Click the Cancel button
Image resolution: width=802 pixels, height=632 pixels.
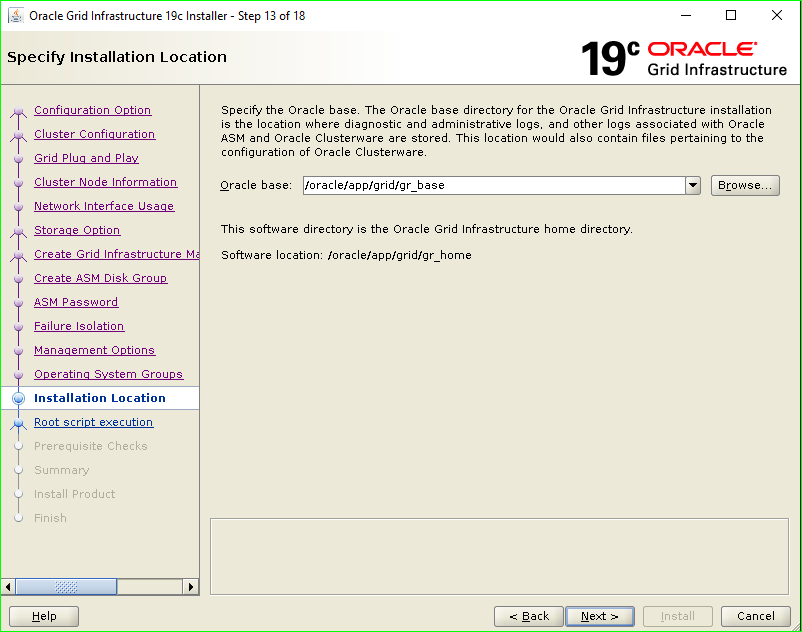click(755, 617)
